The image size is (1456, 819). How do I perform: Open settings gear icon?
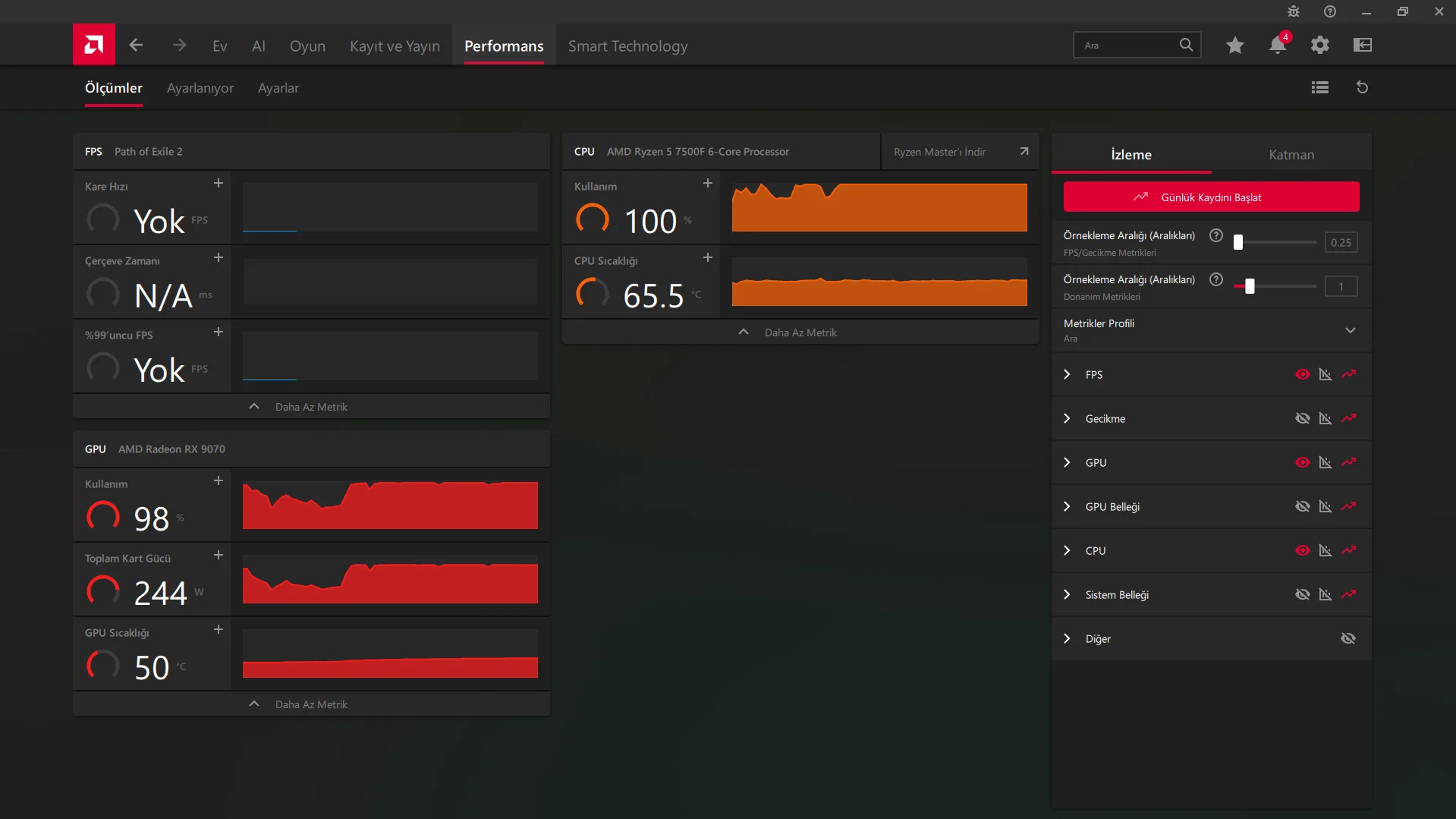[1319, 46]
